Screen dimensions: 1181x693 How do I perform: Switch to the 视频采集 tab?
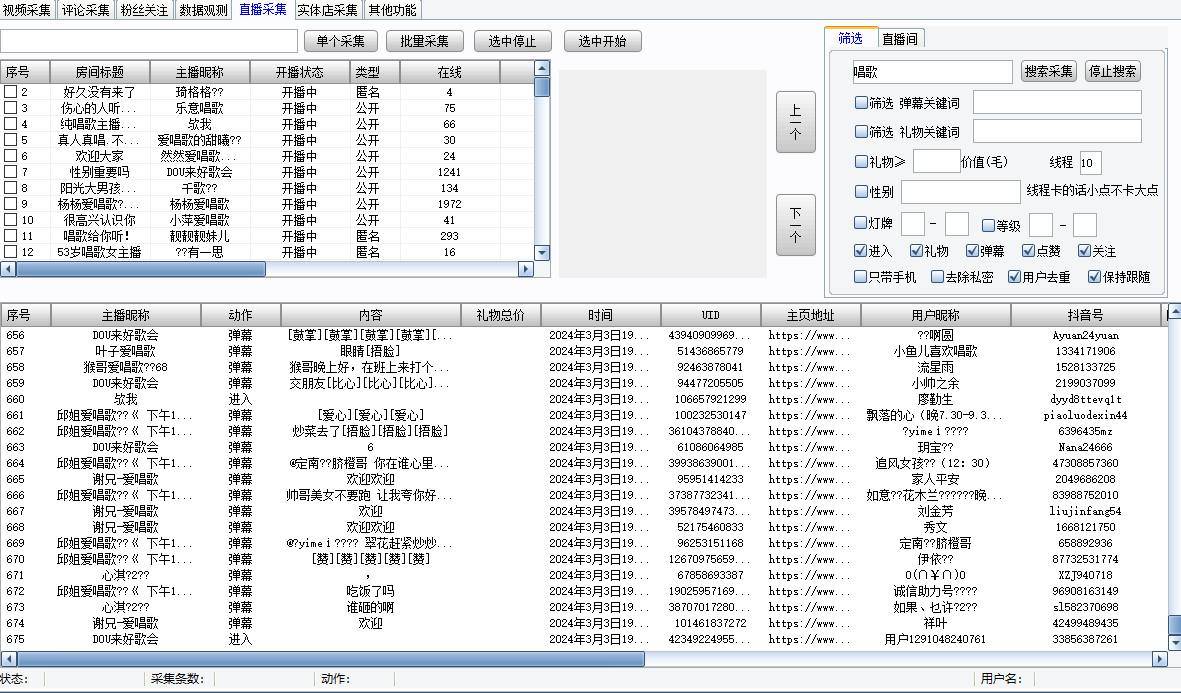point(26,11)
